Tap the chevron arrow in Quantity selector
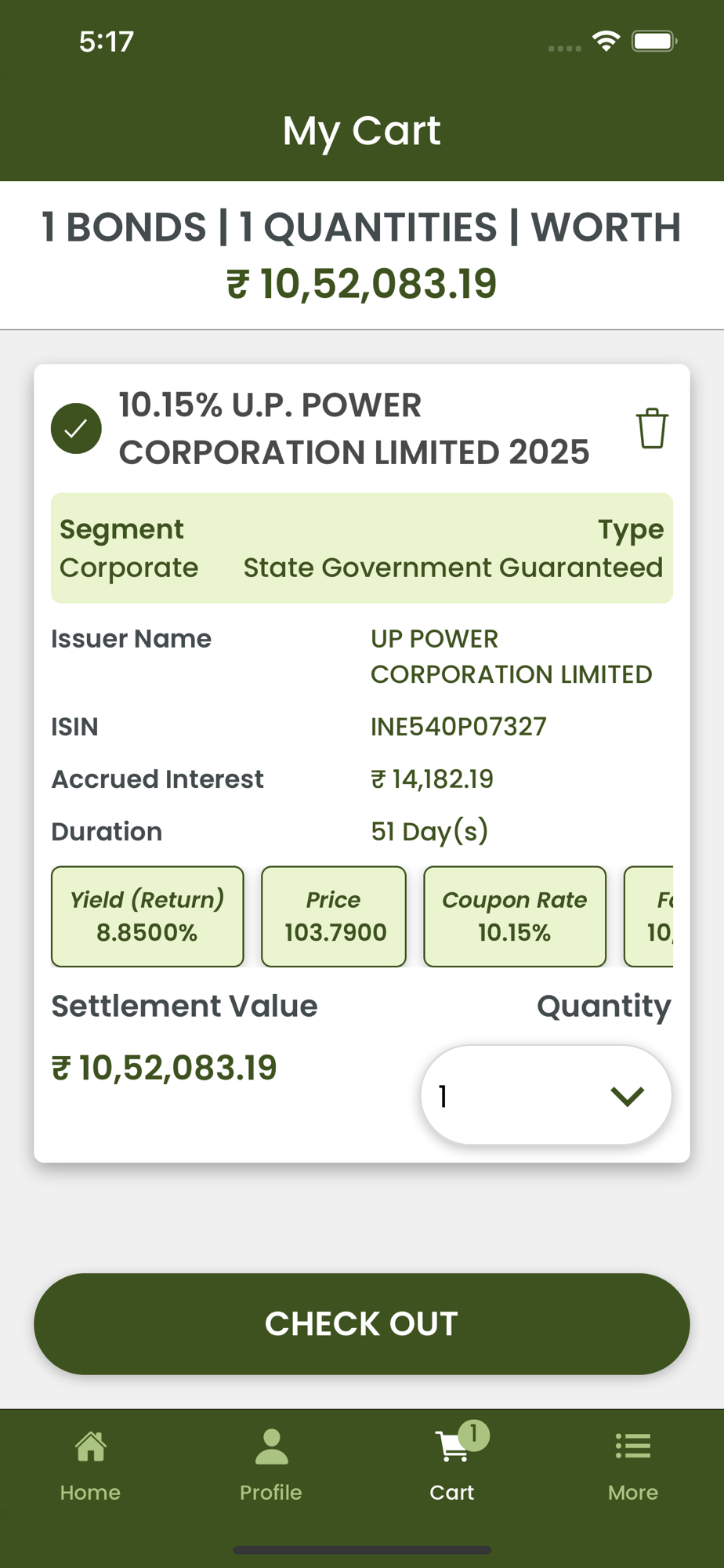This screenshot has height=1568, width=724. click(627, 1096)
